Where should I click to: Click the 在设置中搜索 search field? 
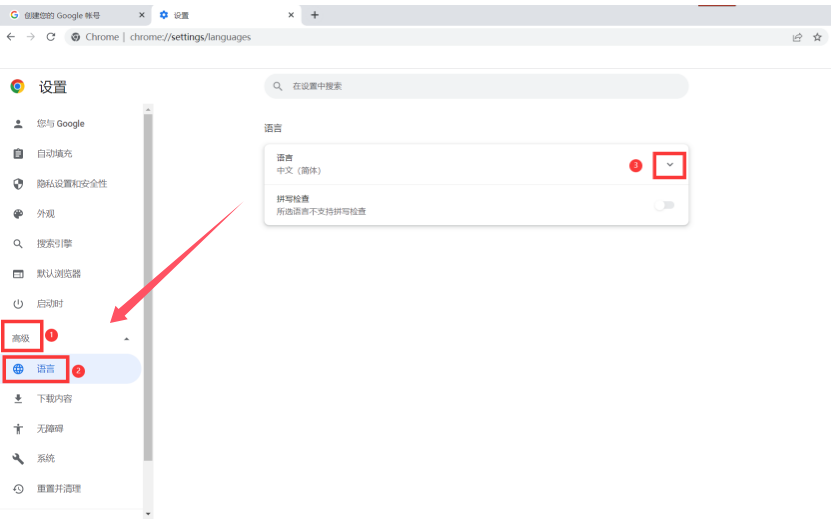[x=476, y=86]
